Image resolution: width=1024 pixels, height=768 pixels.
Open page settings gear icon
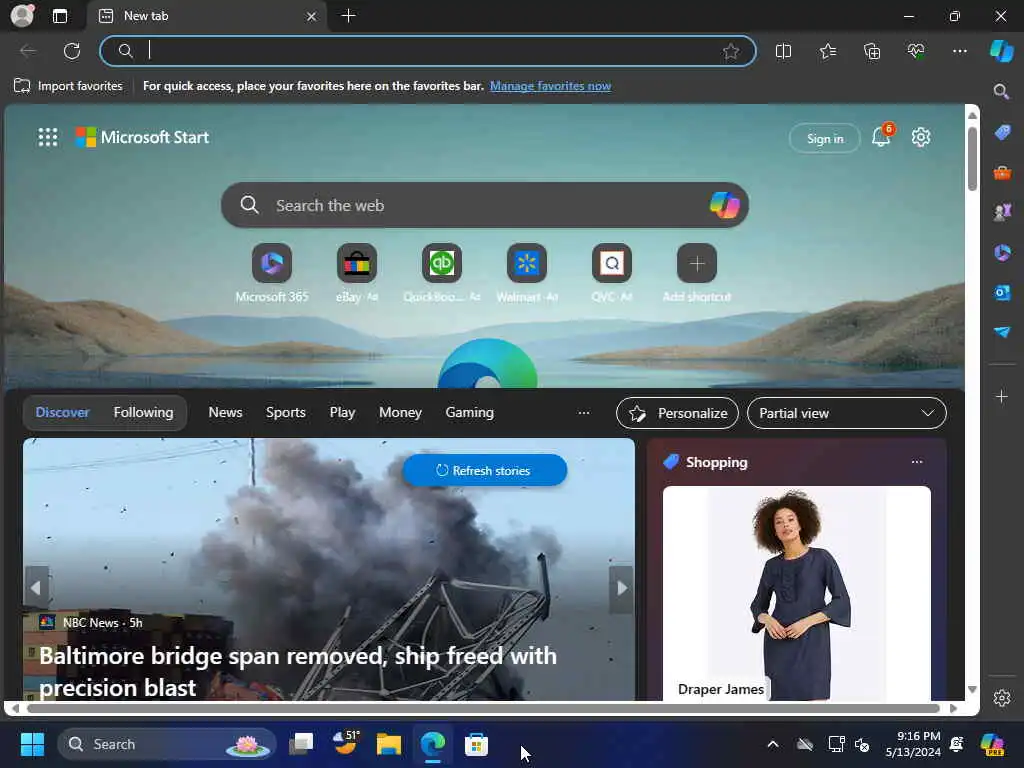(x=921, y=137)
